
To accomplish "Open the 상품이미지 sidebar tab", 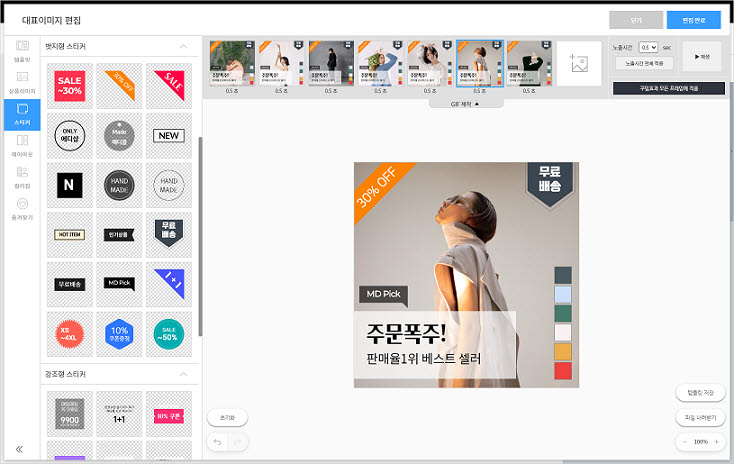I will [22, 83].
